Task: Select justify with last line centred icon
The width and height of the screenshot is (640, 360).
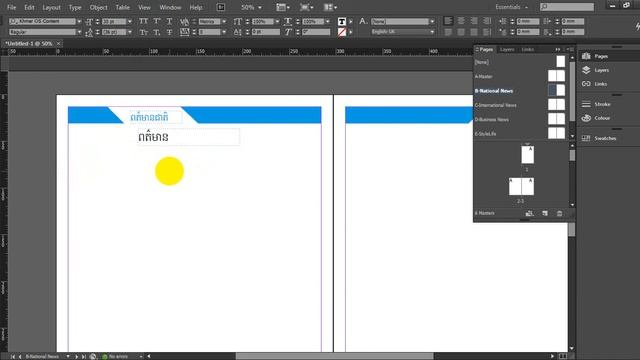Action: coord(461,32)
